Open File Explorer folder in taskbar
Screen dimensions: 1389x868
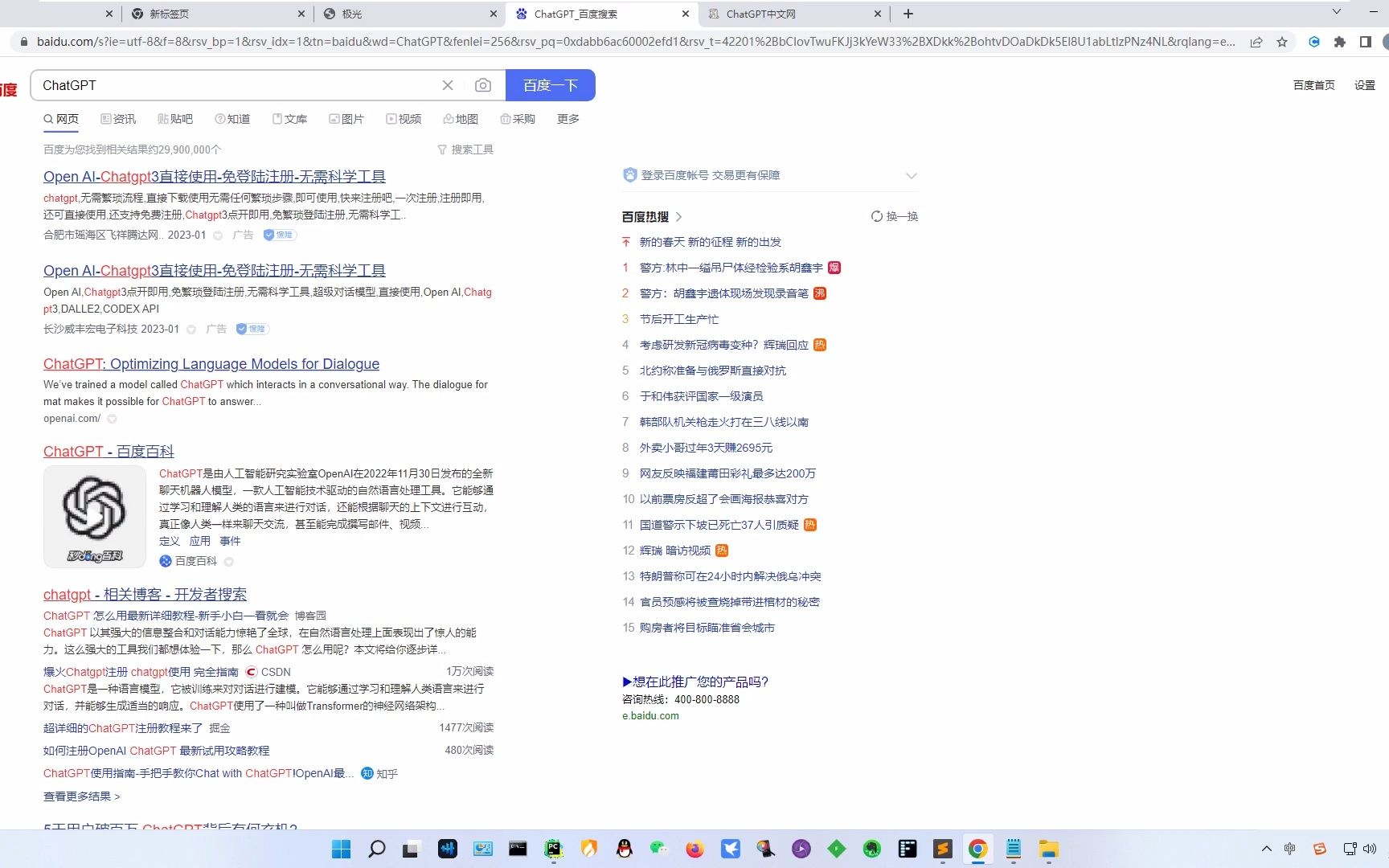click(x=1049, y=849)
